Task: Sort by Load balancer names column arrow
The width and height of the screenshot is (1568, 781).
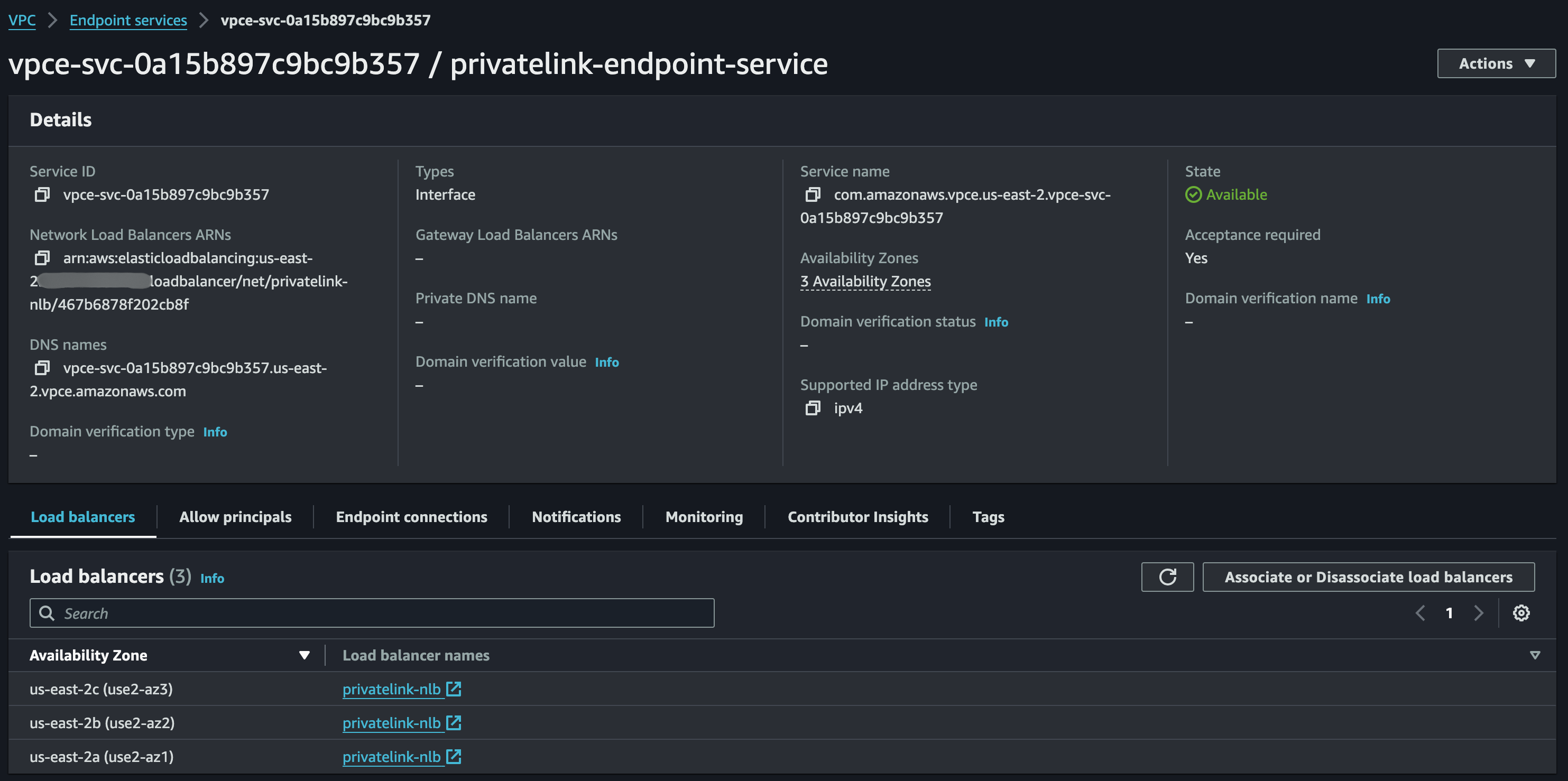Action: tap(1535, 655)
